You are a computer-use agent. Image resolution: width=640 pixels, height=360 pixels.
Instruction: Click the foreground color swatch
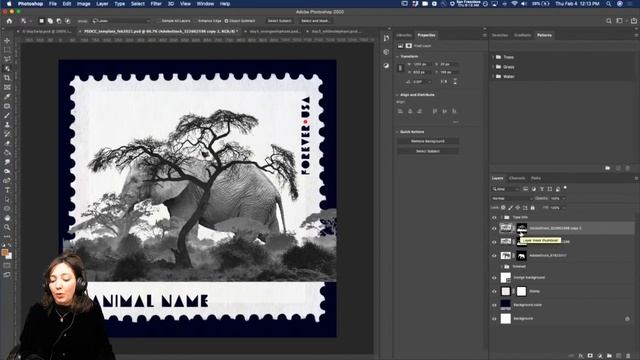pyautogui.click(x=5, y=253)
